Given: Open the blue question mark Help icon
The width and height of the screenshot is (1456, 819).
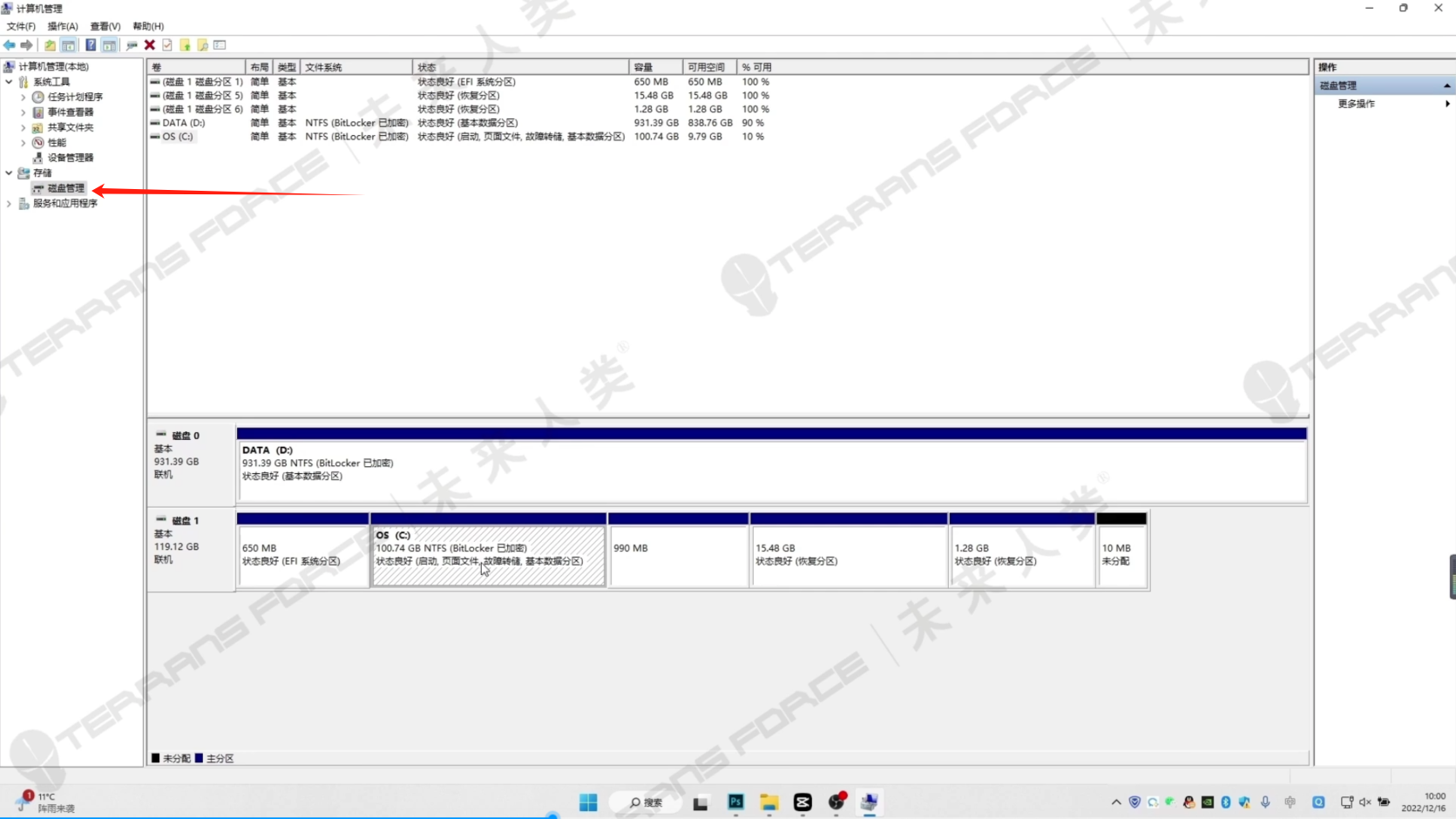Looking at the screenshot, I should (91, 45).
